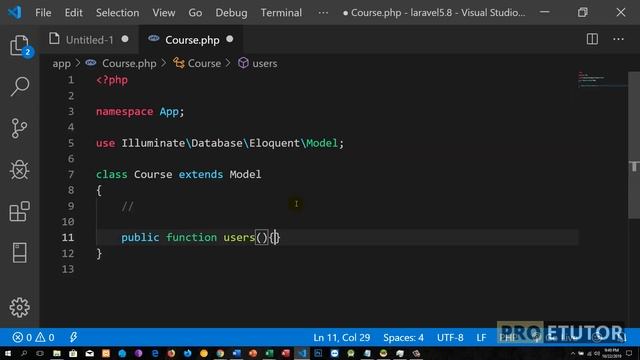Click the vertical editor scrollbar

coord(634,145)
